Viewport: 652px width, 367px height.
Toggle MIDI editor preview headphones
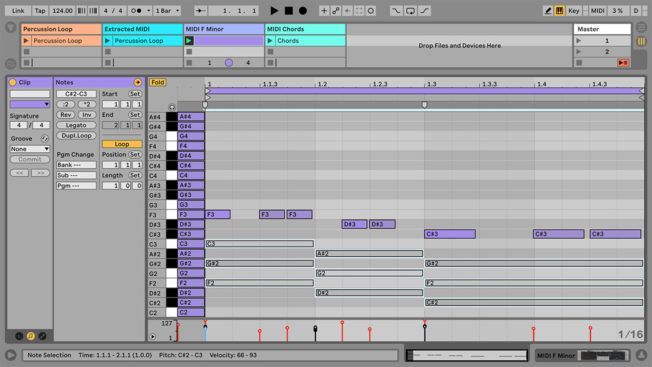[172, 107]
